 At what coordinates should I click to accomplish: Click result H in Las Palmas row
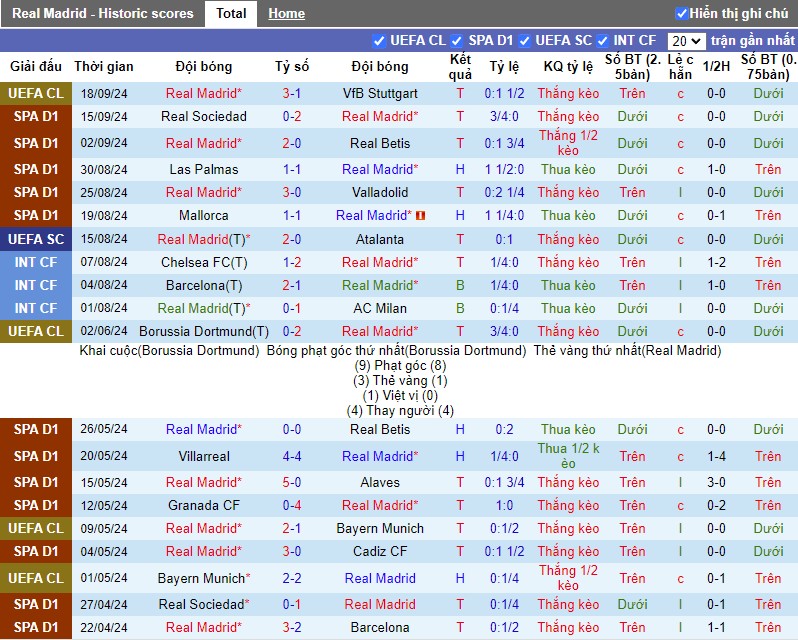point(460,169)
